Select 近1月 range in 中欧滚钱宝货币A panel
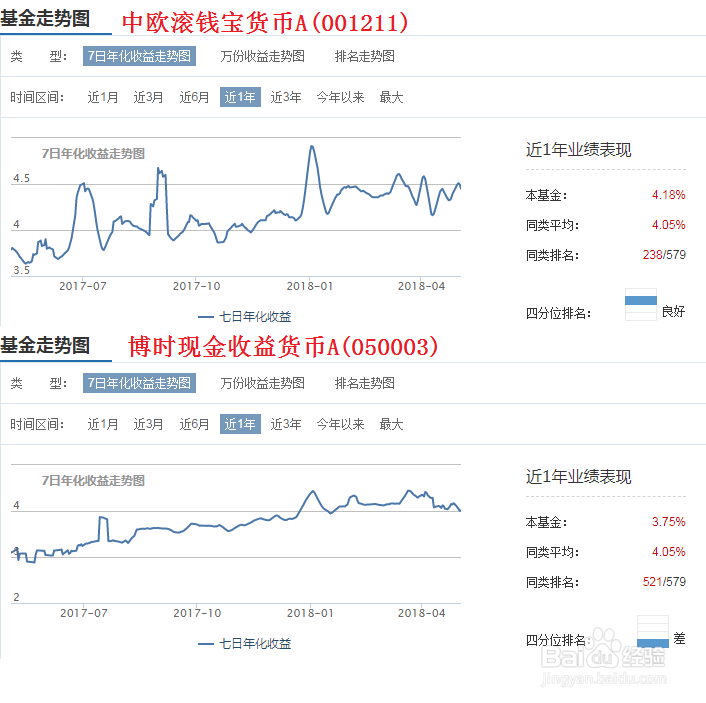Viewport: 706px width, 703px height. tap(103, 97)
